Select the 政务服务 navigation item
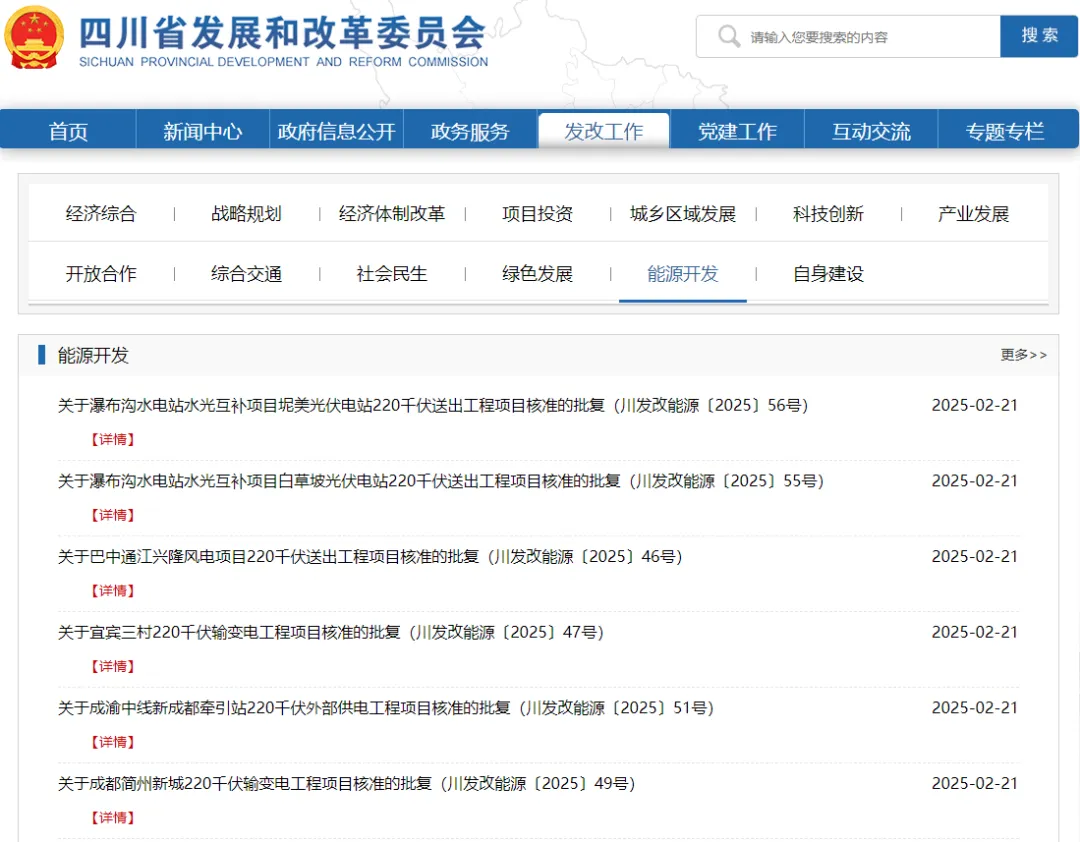 [470, 131]
